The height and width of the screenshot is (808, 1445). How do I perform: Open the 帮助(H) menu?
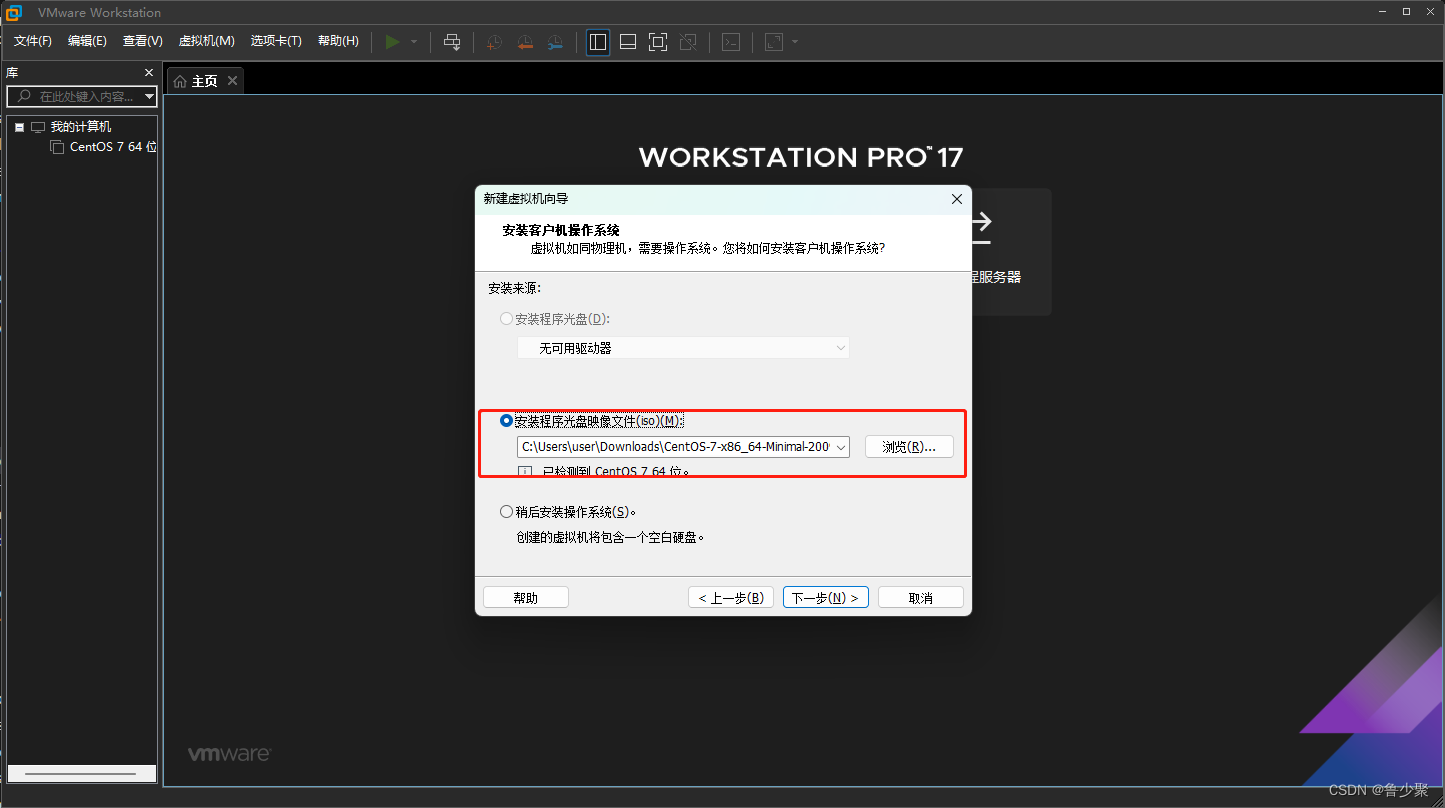pyautogui.click(x=338, y=41)
